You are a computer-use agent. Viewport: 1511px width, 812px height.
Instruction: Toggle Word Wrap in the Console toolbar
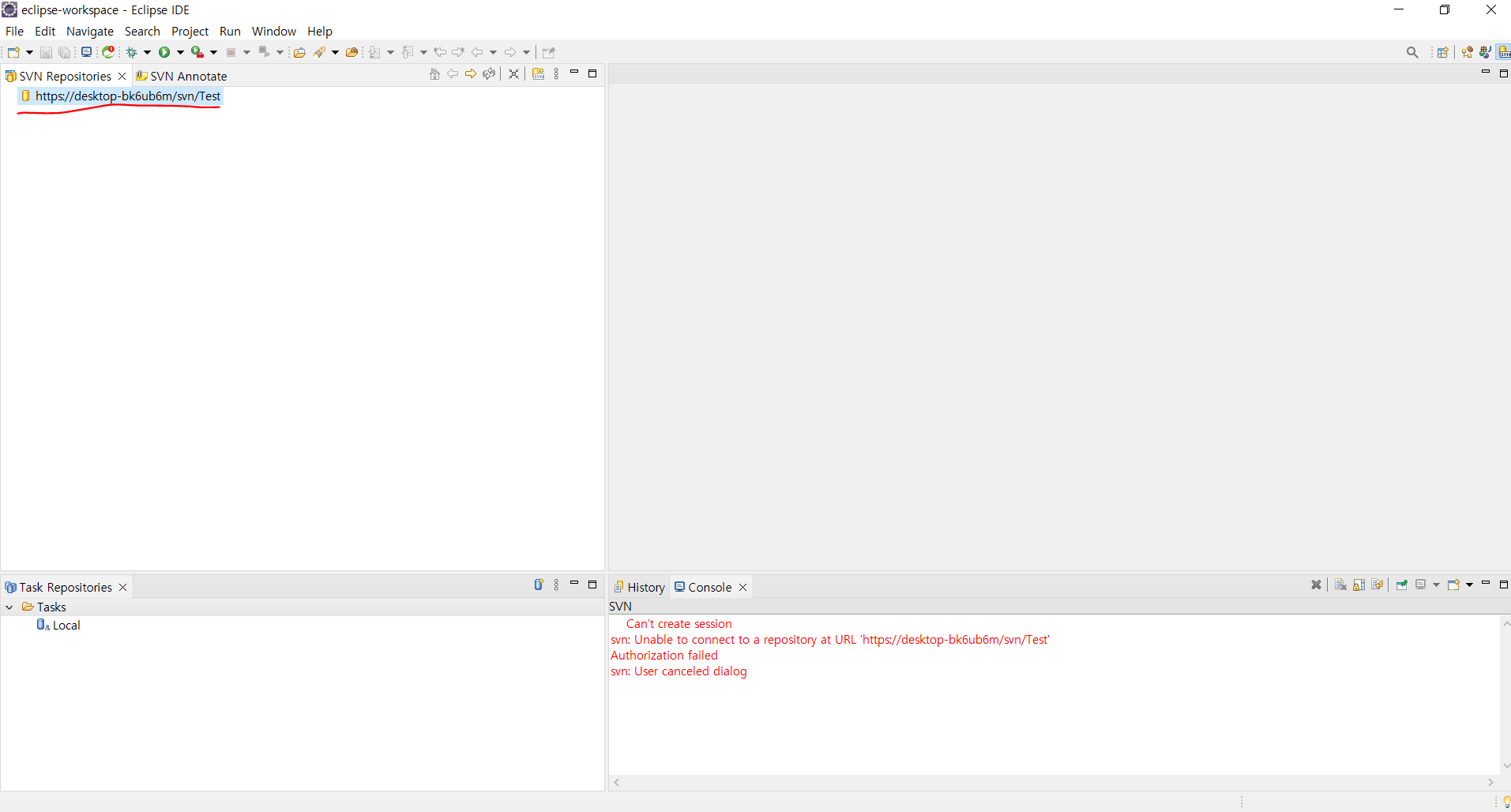[1378, 585]
